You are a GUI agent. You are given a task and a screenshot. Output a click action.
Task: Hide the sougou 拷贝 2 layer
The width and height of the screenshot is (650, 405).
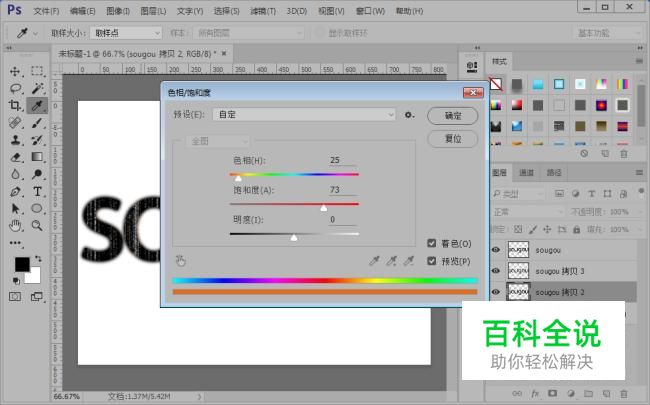pos(496,292)
